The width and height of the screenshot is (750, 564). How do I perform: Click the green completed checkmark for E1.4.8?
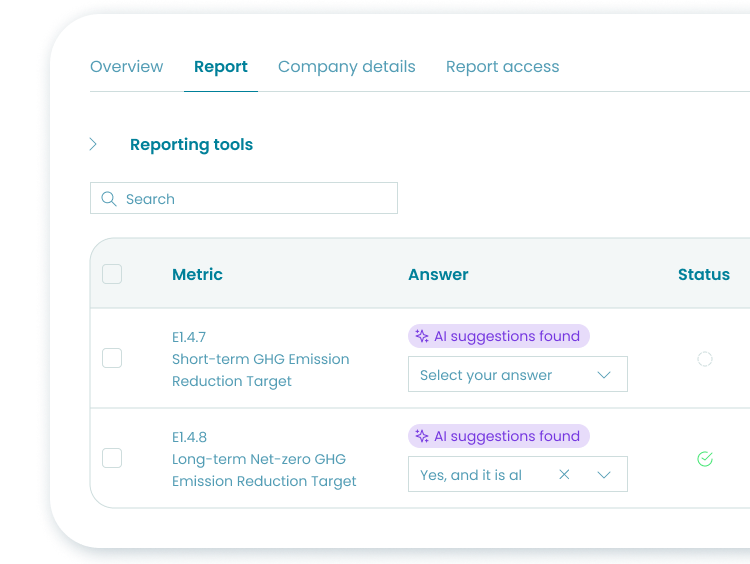(705, 459)
